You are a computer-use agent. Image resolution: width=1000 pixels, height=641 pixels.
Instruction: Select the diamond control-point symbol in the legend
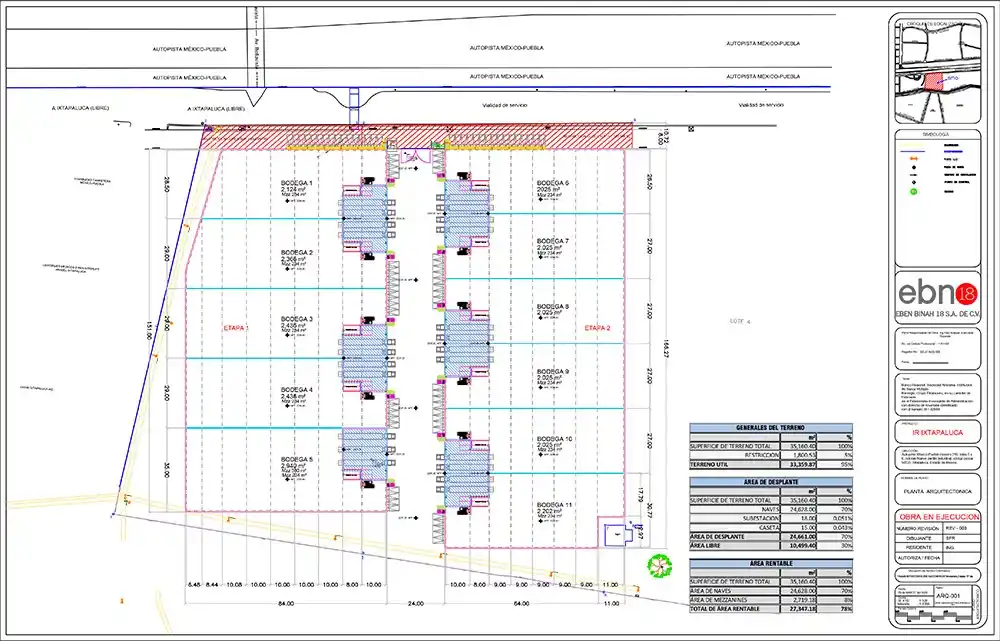pos(913,182)
